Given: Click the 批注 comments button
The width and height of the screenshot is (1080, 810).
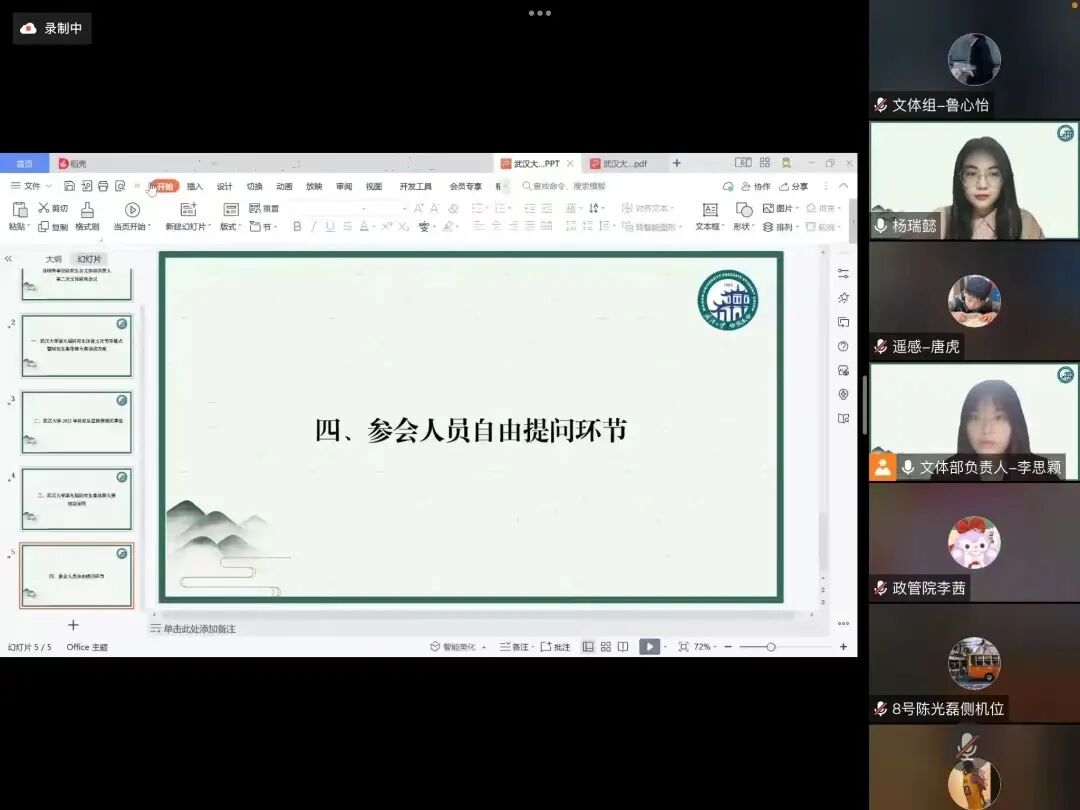Looking at the screenshot, I should (555, 647).
